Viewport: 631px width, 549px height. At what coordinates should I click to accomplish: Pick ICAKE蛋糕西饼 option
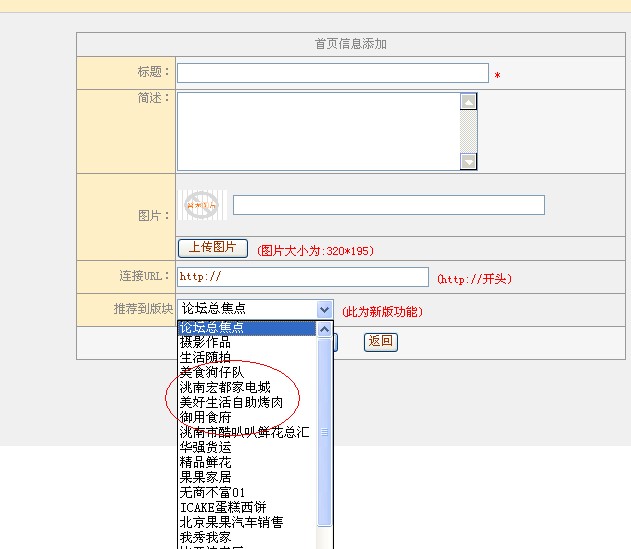[x=247, y=507]
